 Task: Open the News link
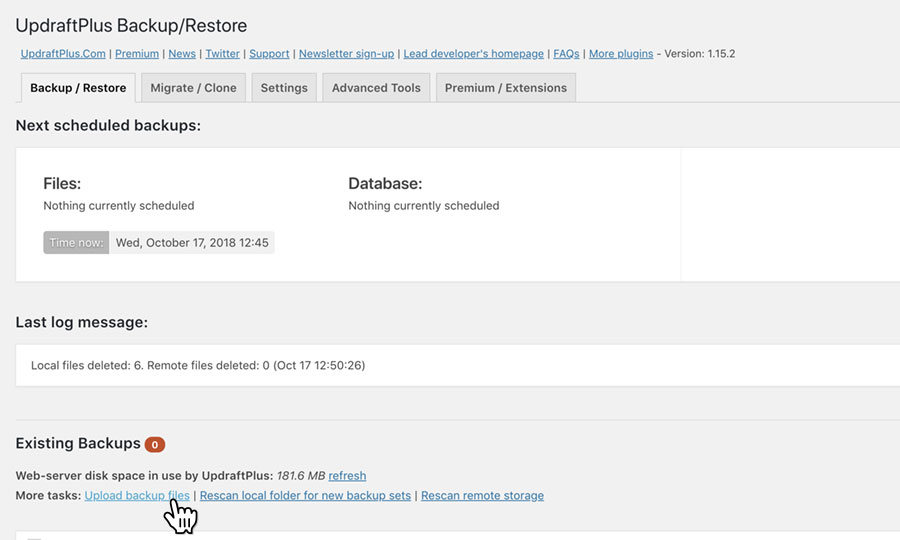182,53
